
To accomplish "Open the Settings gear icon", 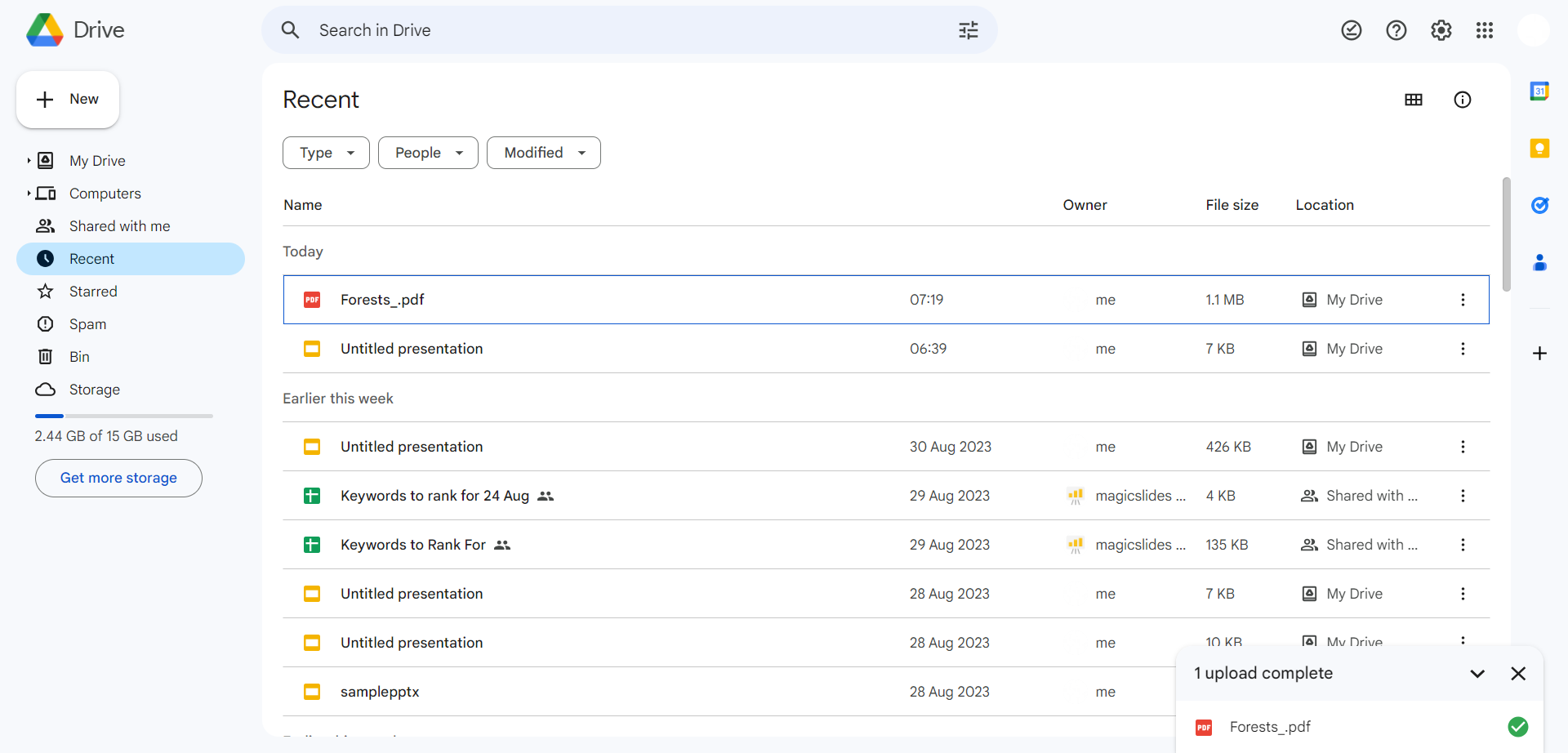I will [1441, 30].
